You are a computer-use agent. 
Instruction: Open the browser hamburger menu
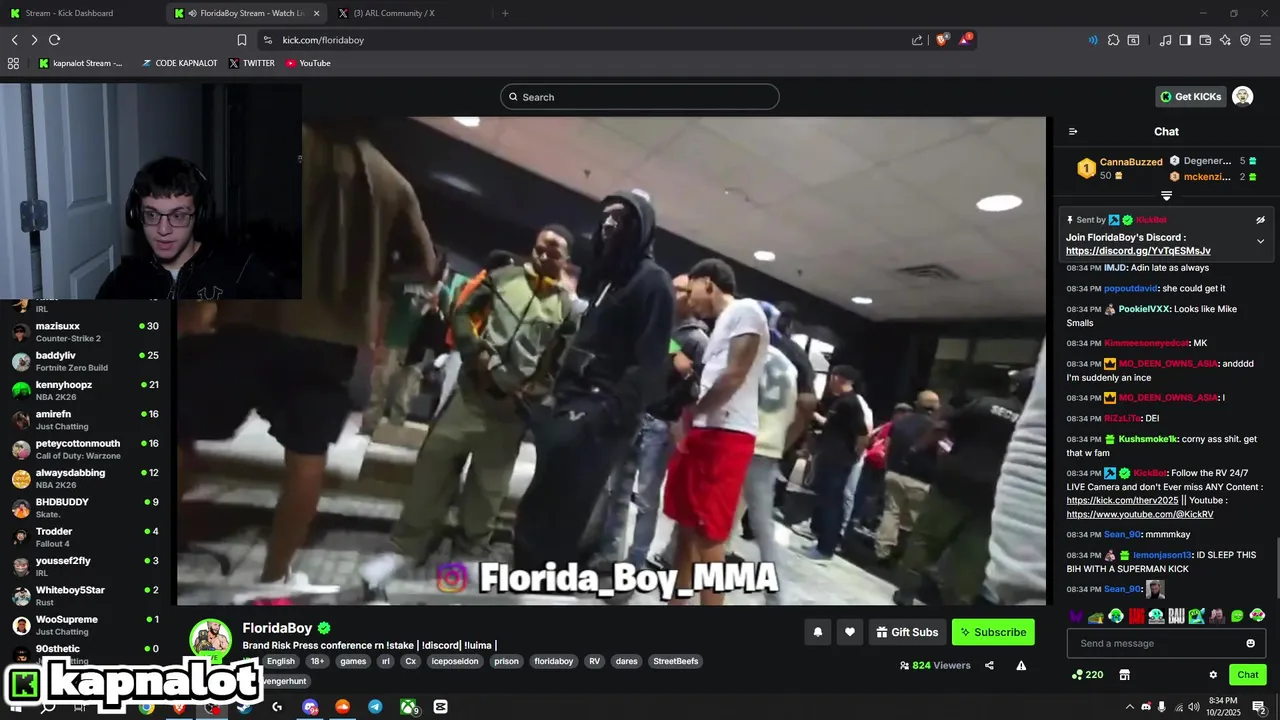(x=1265, y=40)
